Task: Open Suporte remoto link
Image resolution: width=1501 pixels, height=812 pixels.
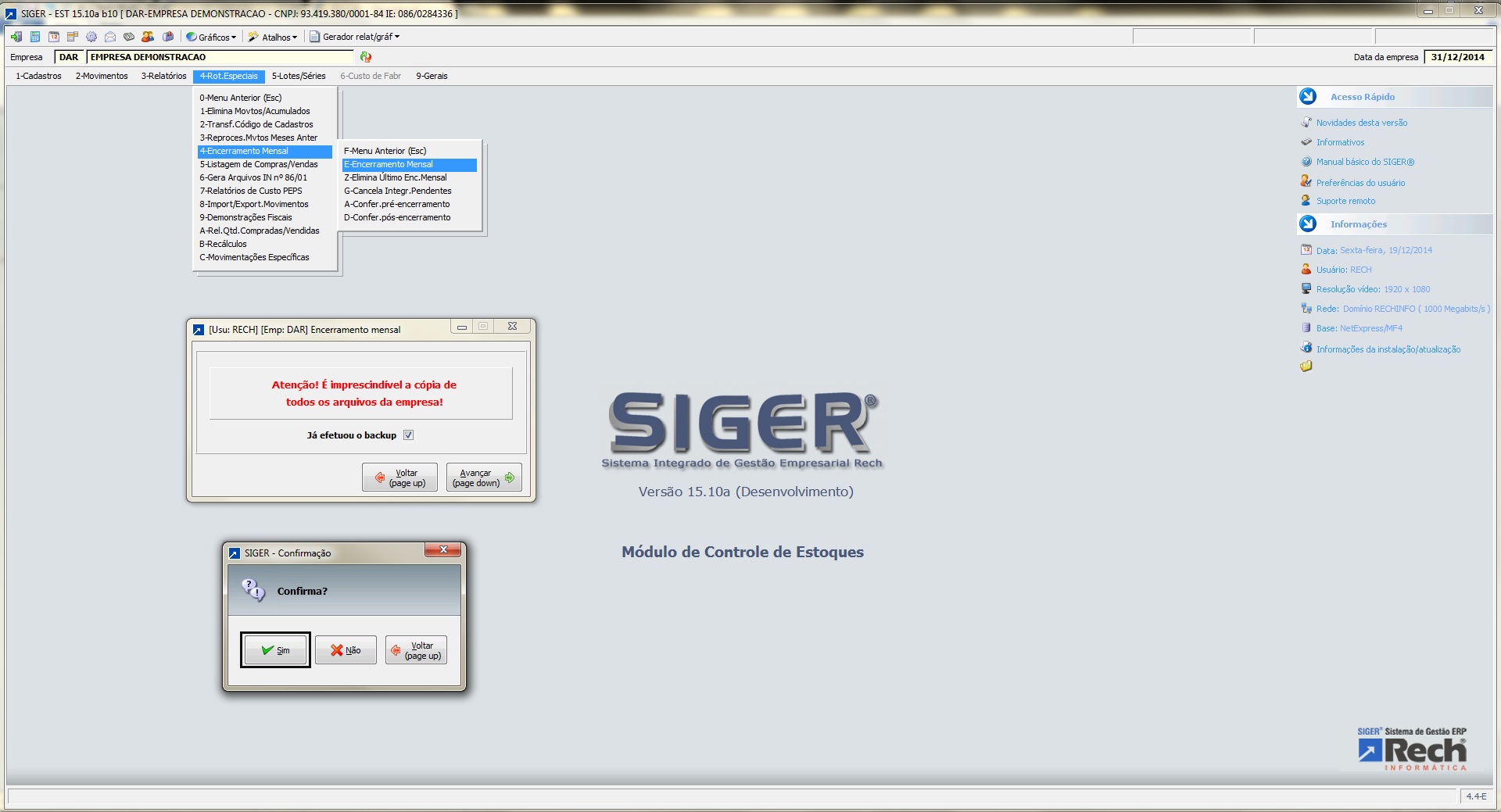Action: [x=1345, y=201]
